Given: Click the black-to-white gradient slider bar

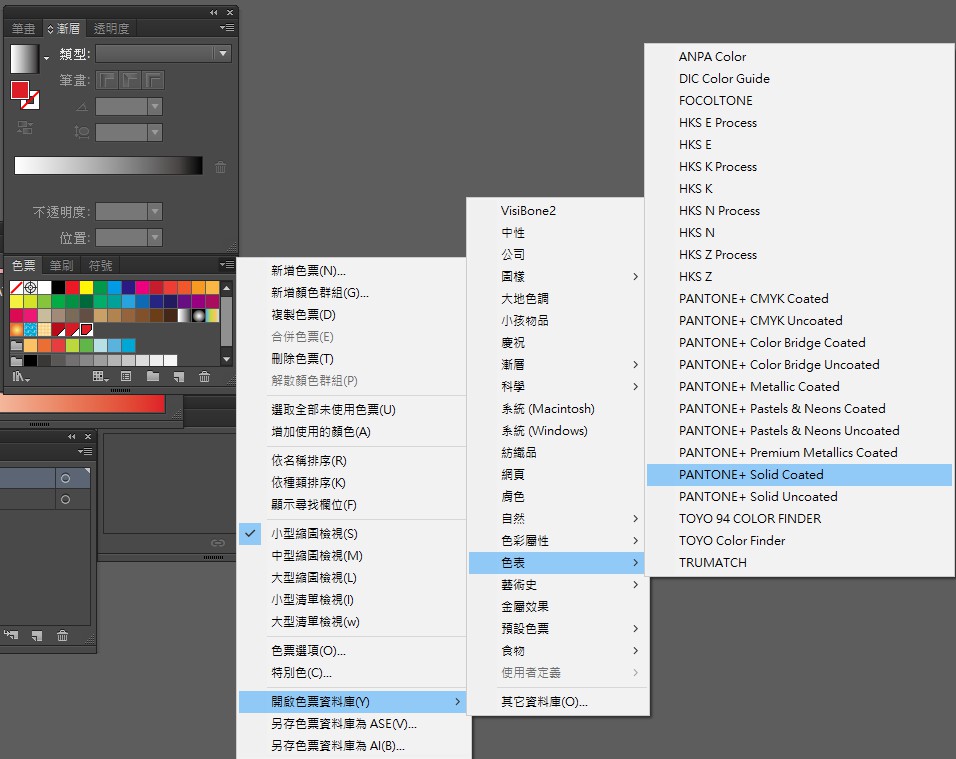Looking at the screenshot, I should pos(109,165).
